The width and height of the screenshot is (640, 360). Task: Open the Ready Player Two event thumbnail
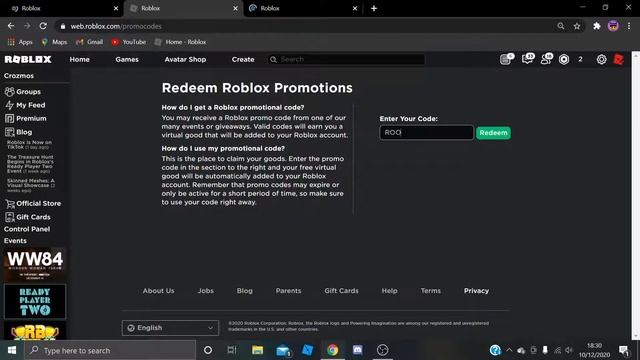(35, 301)
